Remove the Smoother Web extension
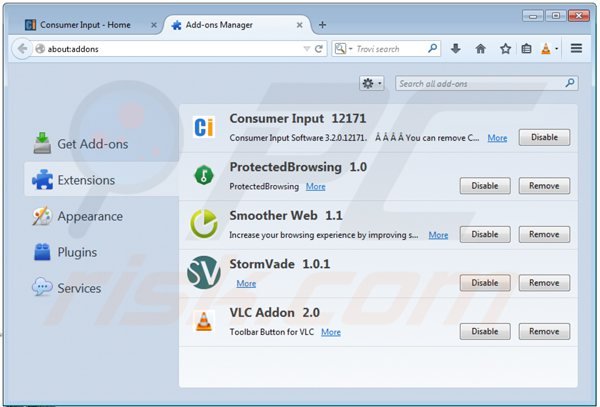Viewport: 600px width, 407px height. click(544, 234)
